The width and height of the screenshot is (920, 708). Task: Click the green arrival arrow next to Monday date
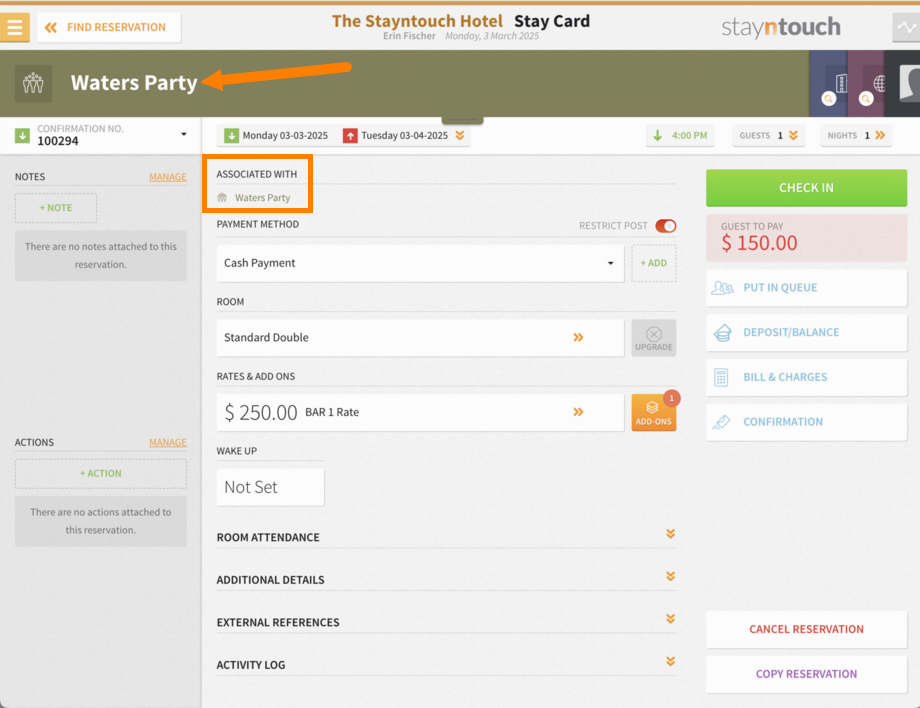(231, 135)
